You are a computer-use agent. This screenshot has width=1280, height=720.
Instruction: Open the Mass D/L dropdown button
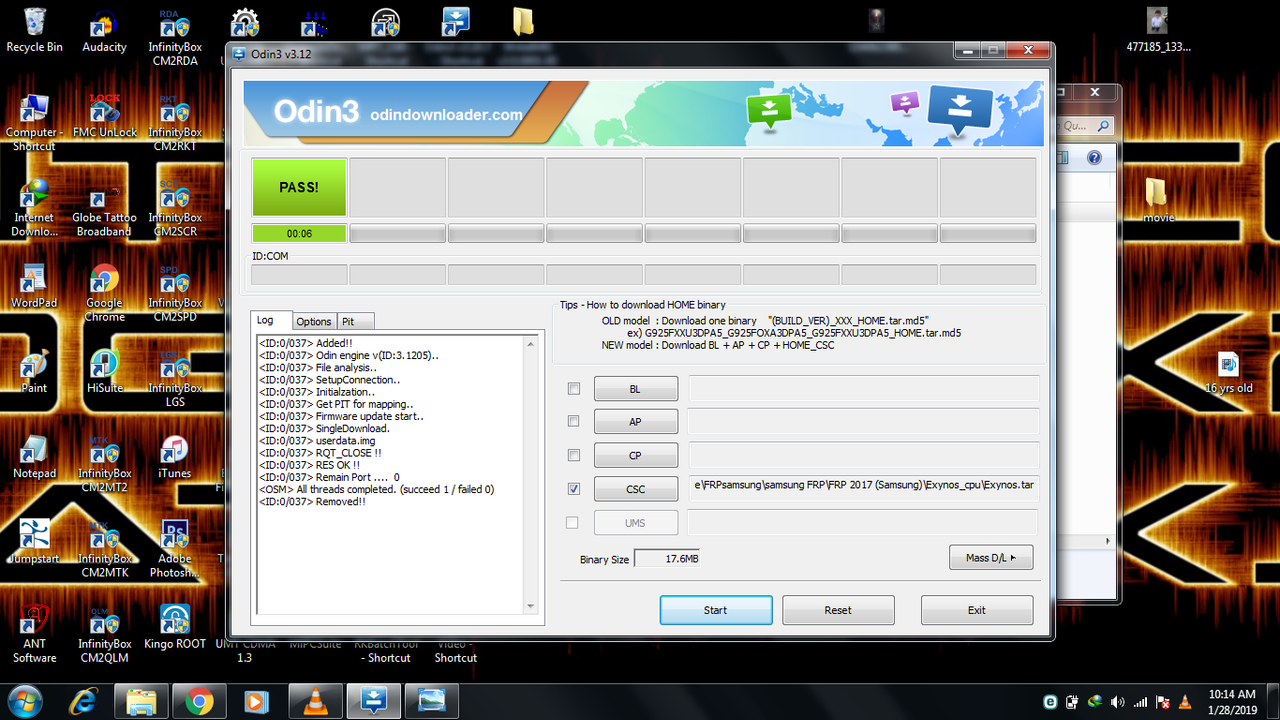[991, 558]
